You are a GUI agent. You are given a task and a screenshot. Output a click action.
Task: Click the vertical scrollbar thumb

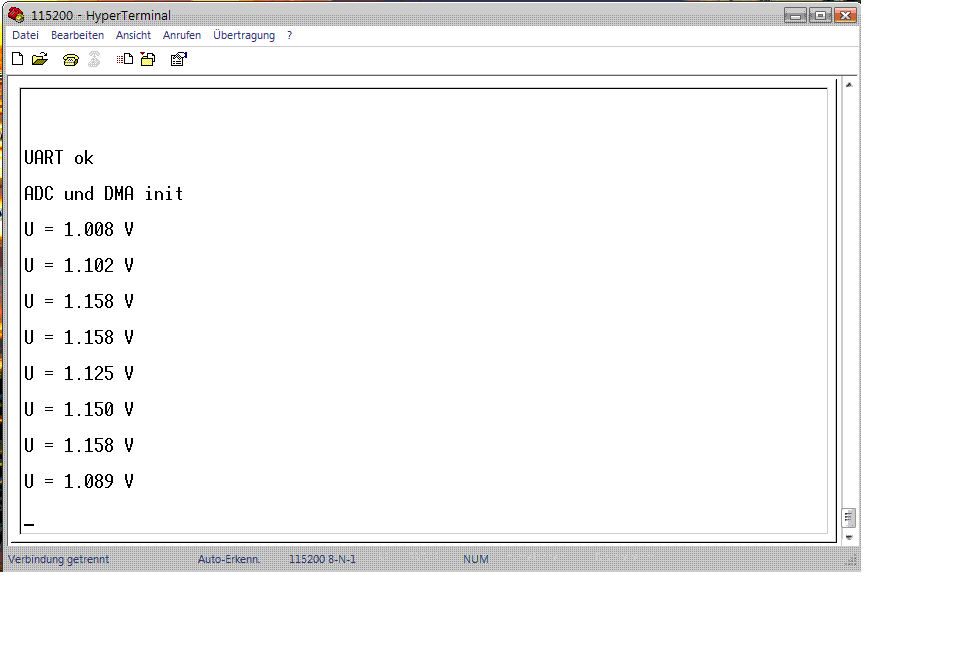(849, 517)
